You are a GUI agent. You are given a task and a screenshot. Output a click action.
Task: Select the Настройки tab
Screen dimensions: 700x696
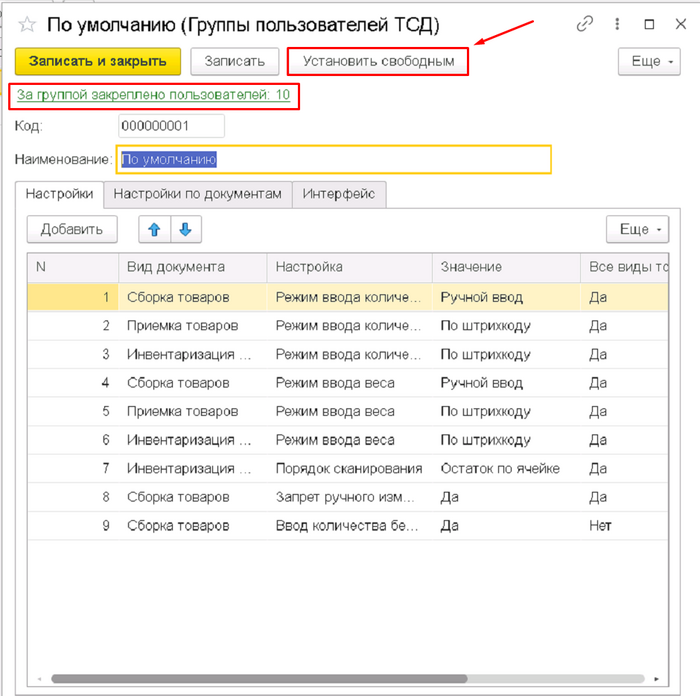pyautogui.click(x=60, y=194)
